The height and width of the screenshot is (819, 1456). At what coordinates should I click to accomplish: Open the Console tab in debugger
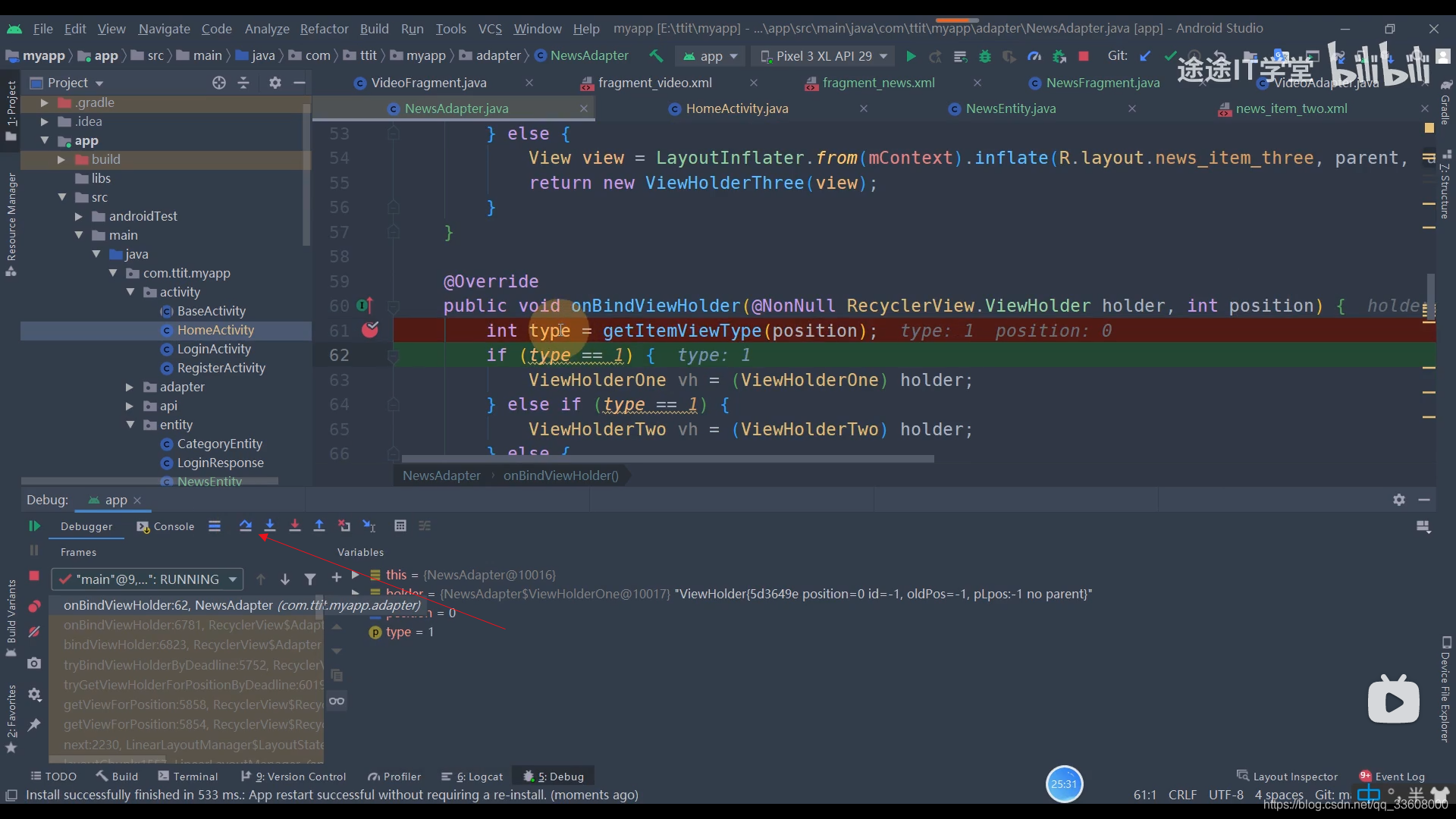coord(165,526)
